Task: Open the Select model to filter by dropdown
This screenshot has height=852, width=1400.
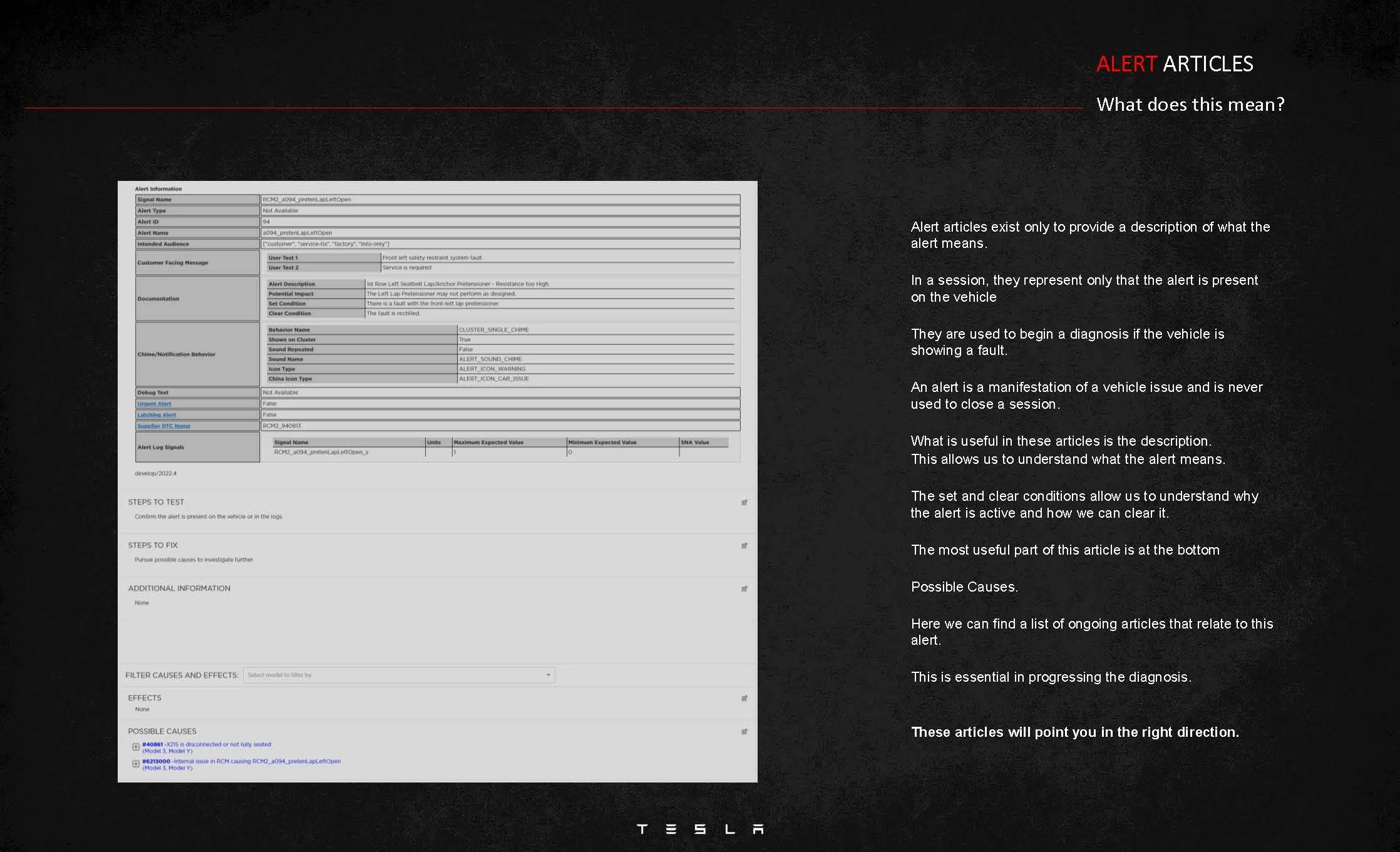Action: (x=398, y=675)
